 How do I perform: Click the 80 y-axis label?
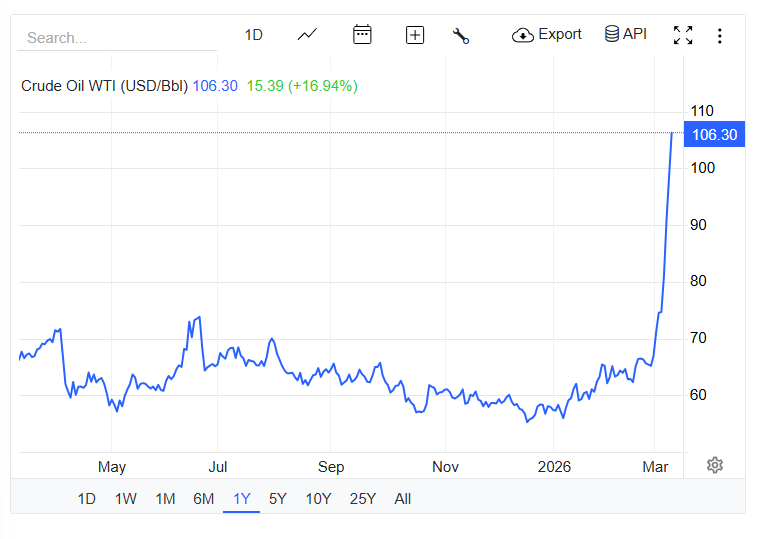tap(698, 281)
